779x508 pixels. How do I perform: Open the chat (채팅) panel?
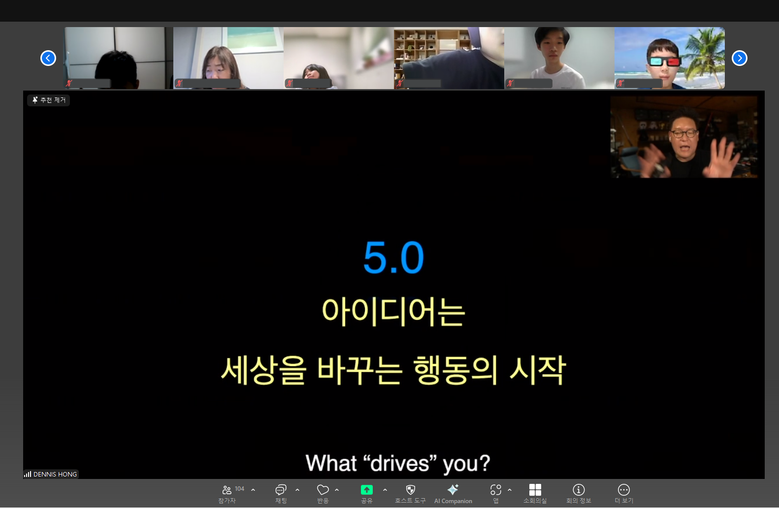point(281,490)
